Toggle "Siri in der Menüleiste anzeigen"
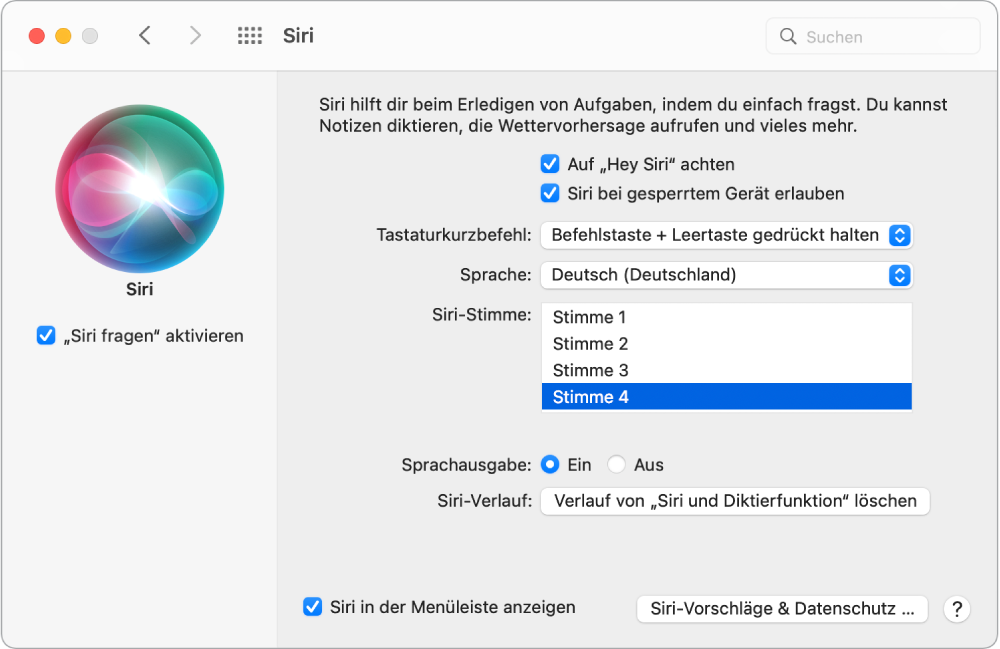 pos(311,607)
